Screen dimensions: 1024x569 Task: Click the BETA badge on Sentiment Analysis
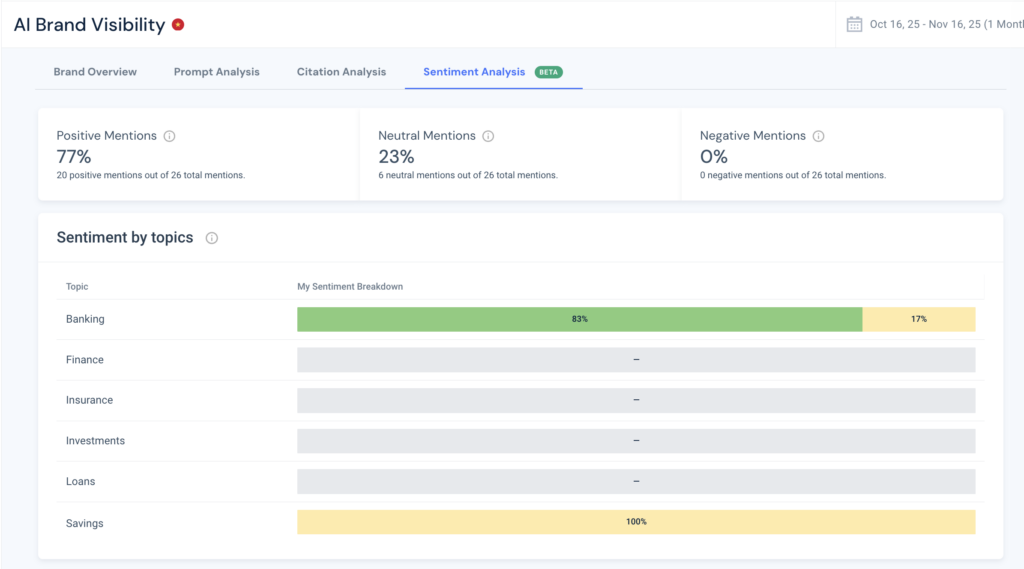tap(548, 72)
